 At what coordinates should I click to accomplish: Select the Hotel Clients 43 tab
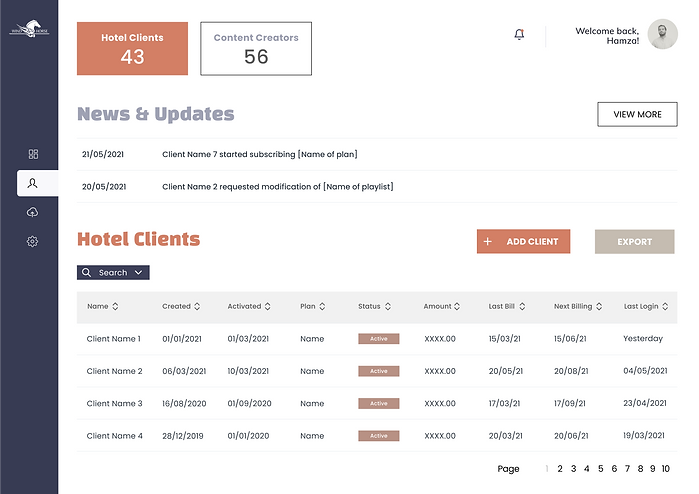132,49
